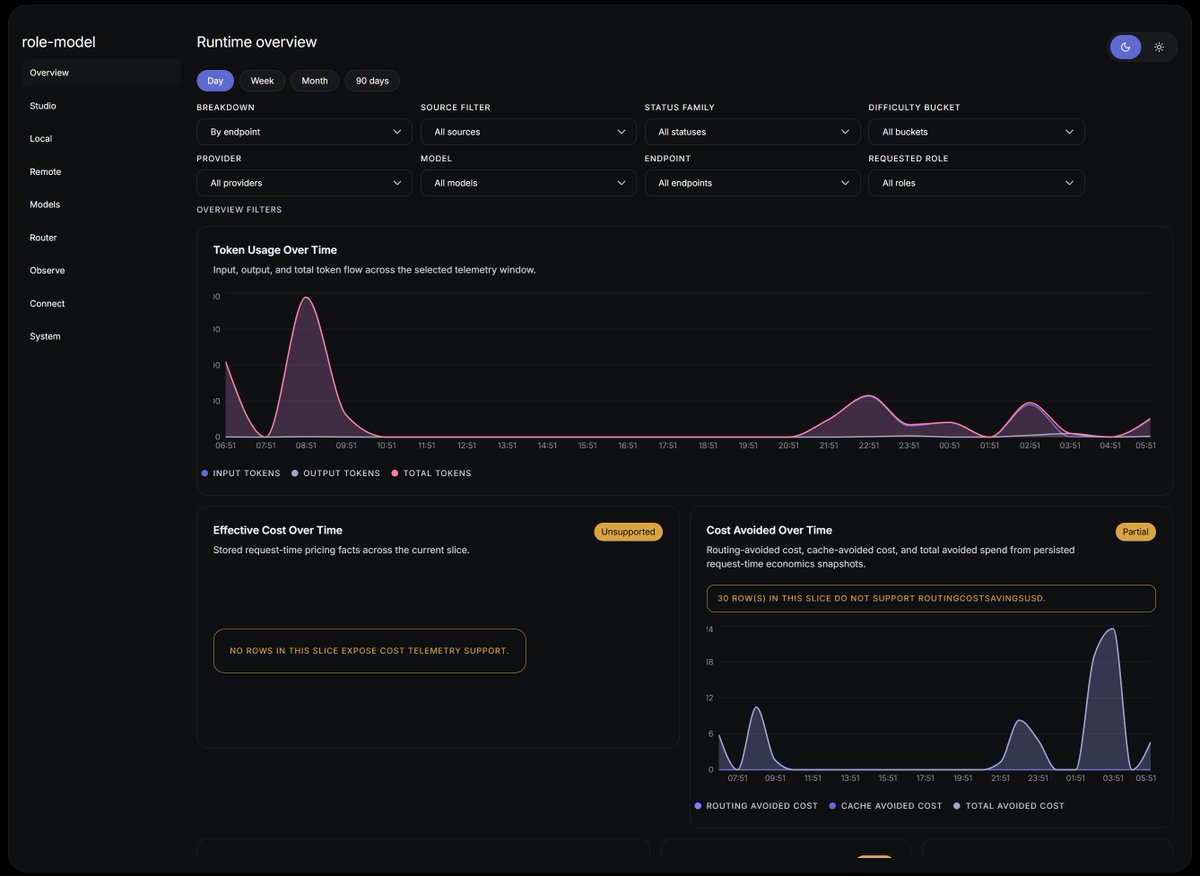
Task: Open the Status Family All statuses dropdown
Action: [x=752, y=132]
